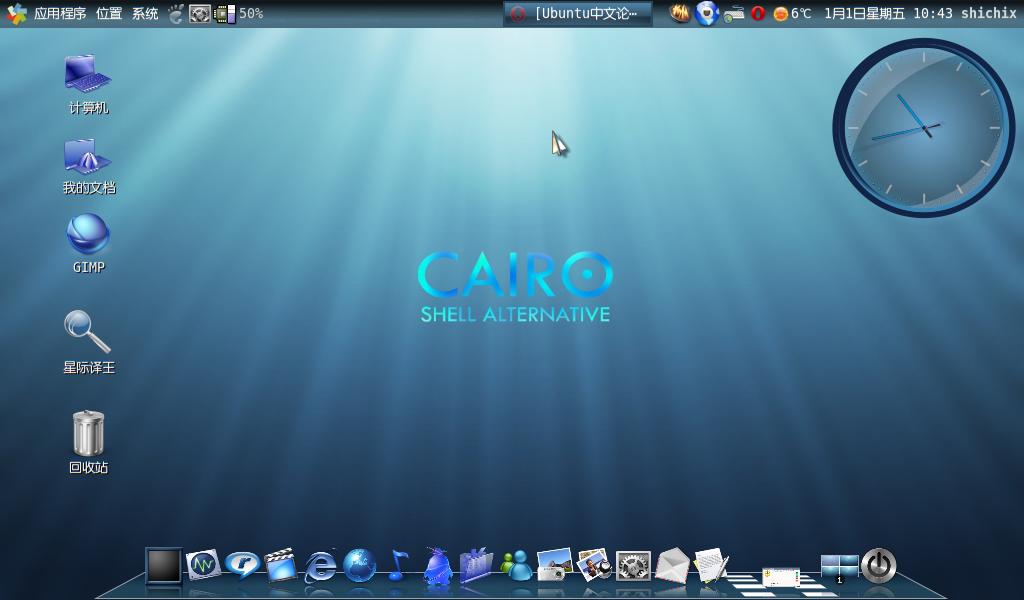Open the 1月1日星期五 10:43 clock calendar
Viewport: 1024px width, 600px height.
888,13
